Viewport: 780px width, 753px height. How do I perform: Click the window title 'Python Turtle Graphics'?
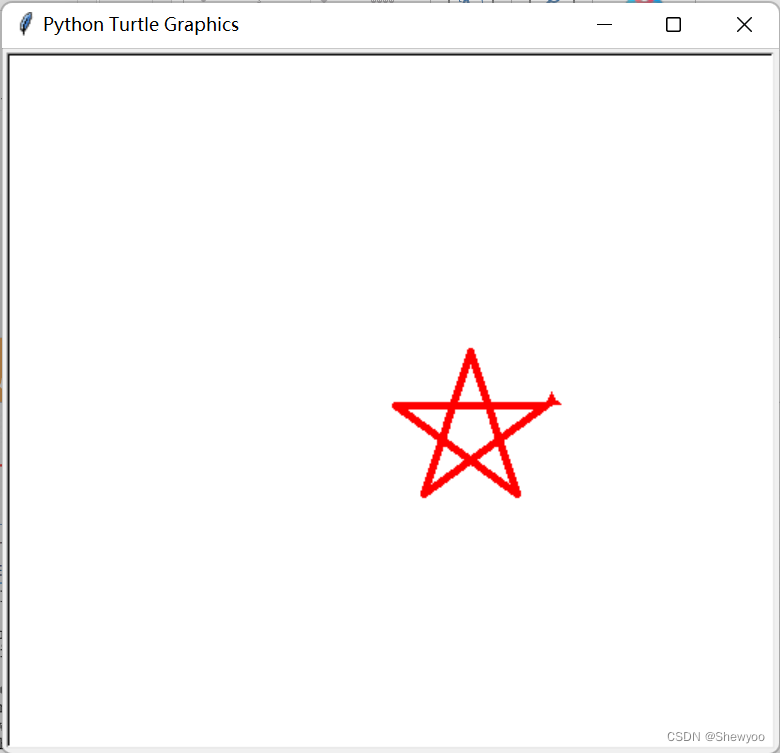(x=141, y=24)
